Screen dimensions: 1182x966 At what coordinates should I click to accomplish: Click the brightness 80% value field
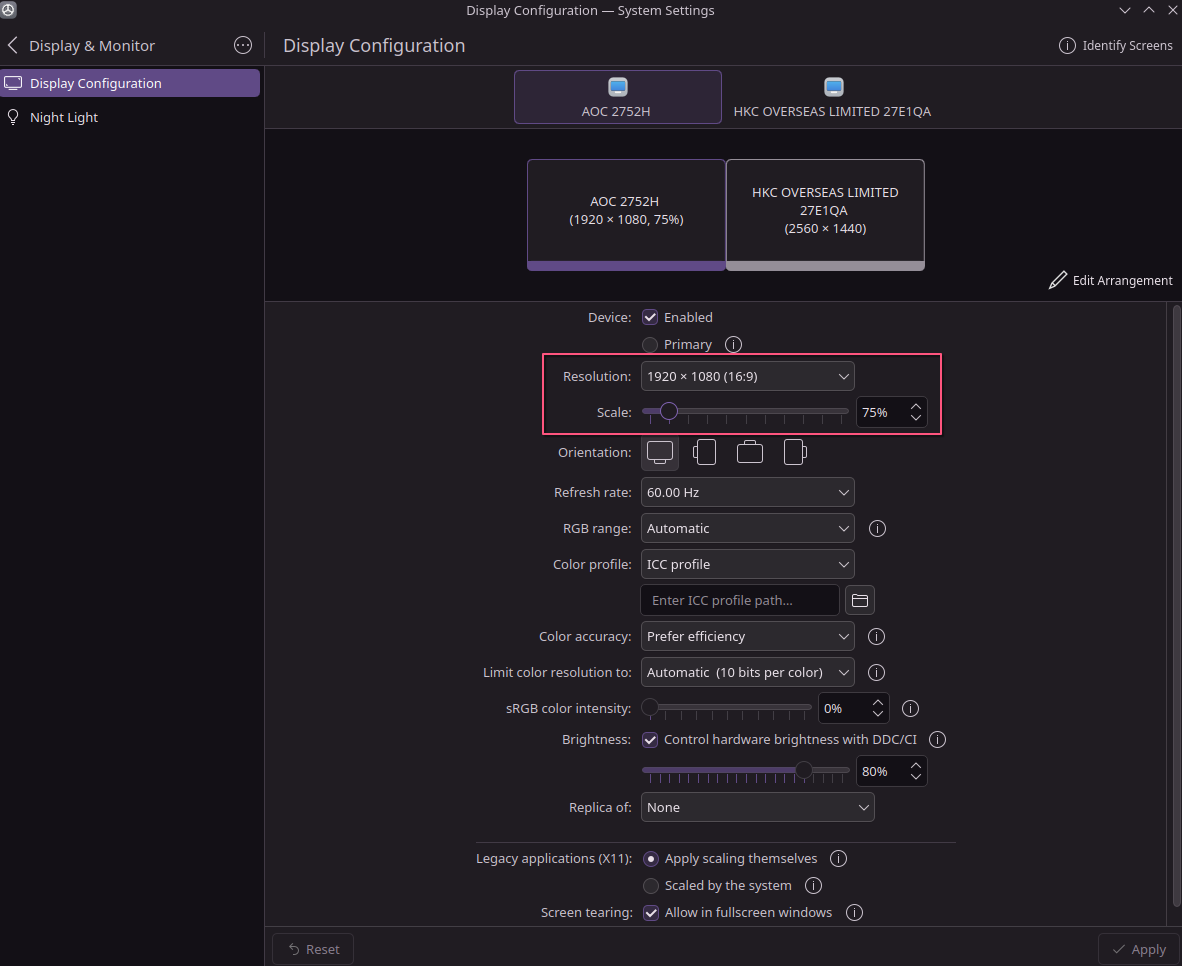pos(881,771)
